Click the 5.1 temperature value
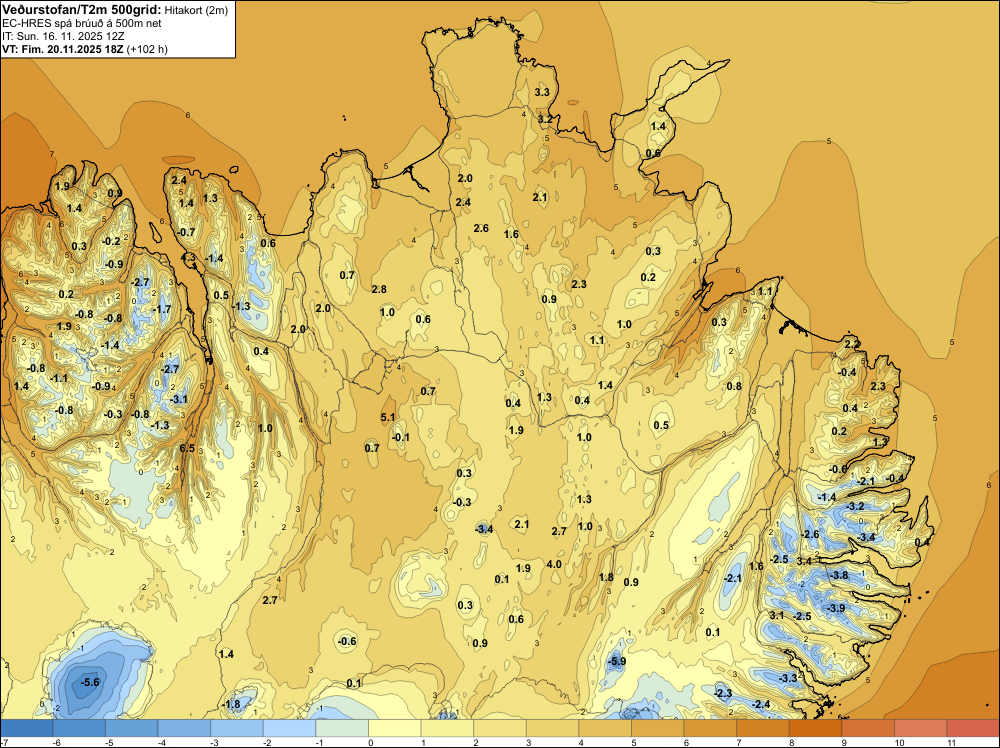 click(388, 418)
